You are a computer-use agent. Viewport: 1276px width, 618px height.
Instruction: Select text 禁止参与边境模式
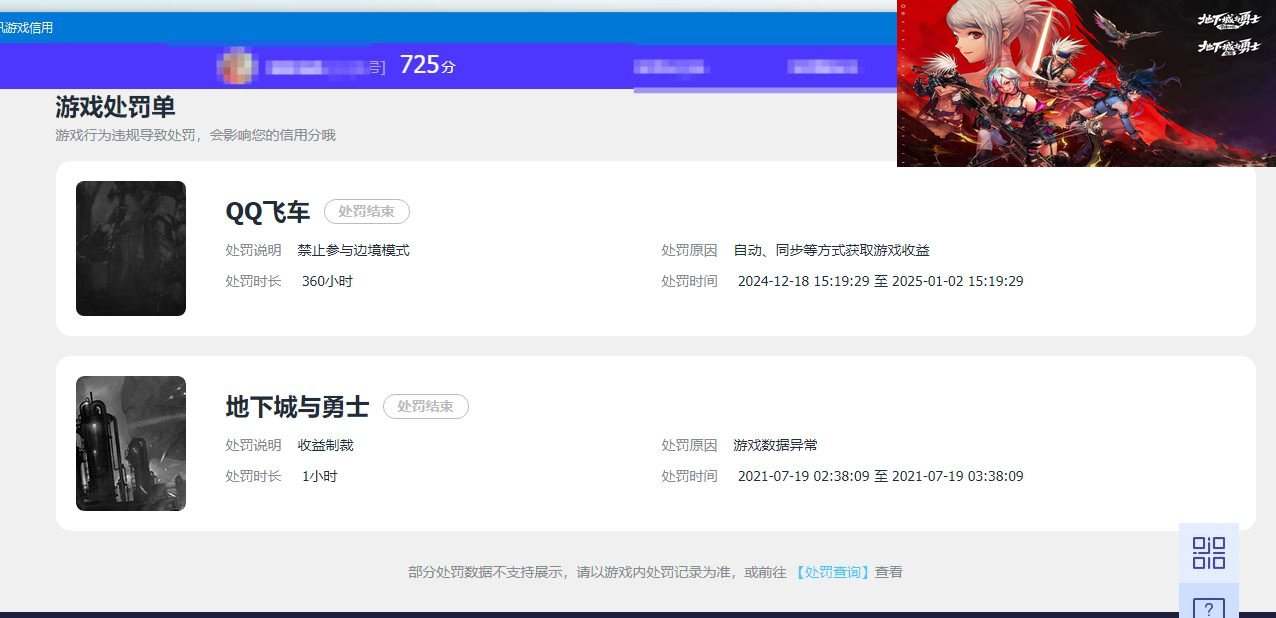(x=353, y=250)
